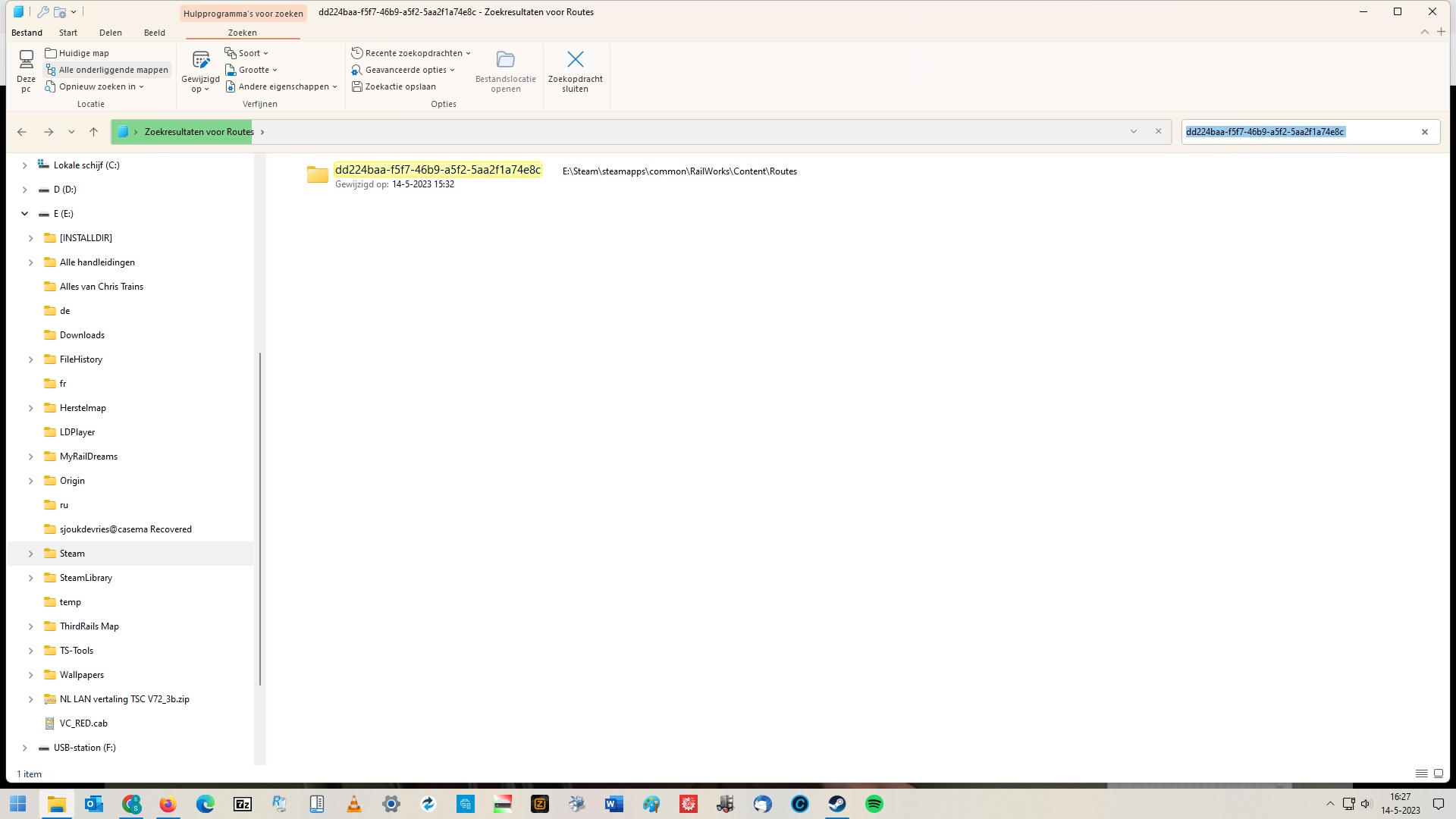The width and height of the screenshot is (1456, 819).
Task: Click Zoekopdracht sluiten icon
Action: point(575,59)
